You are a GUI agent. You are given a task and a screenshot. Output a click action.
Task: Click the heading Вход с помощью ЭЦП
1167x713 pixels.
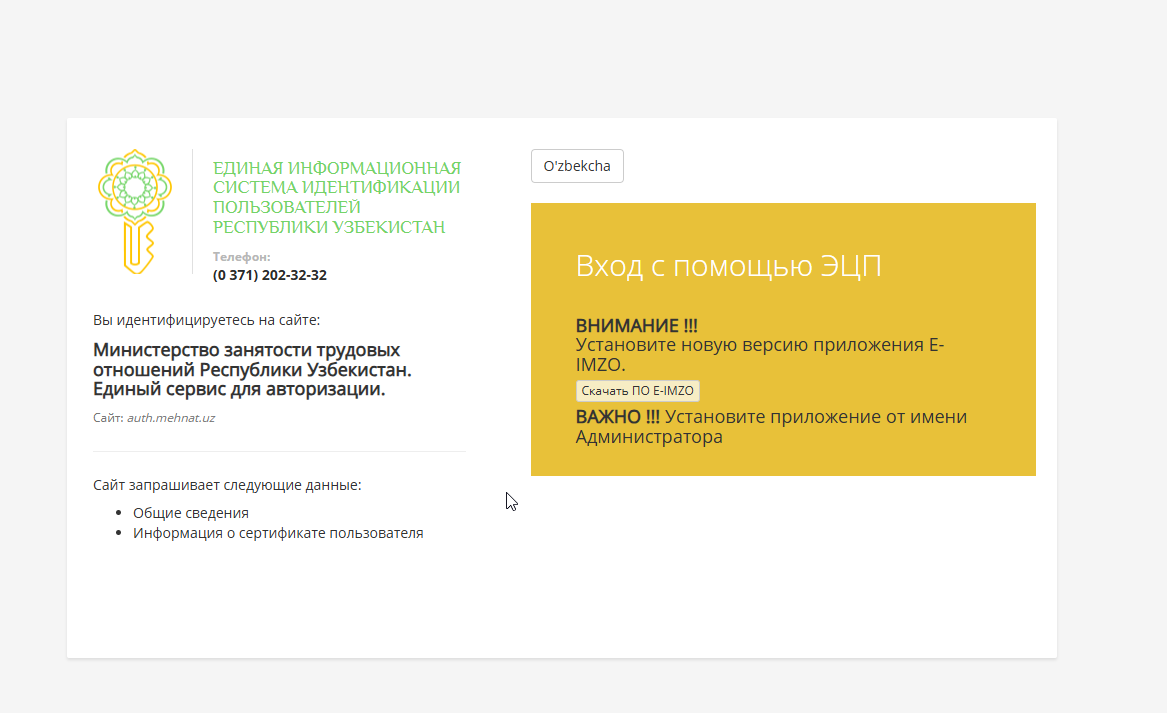[x=729, y=266]
